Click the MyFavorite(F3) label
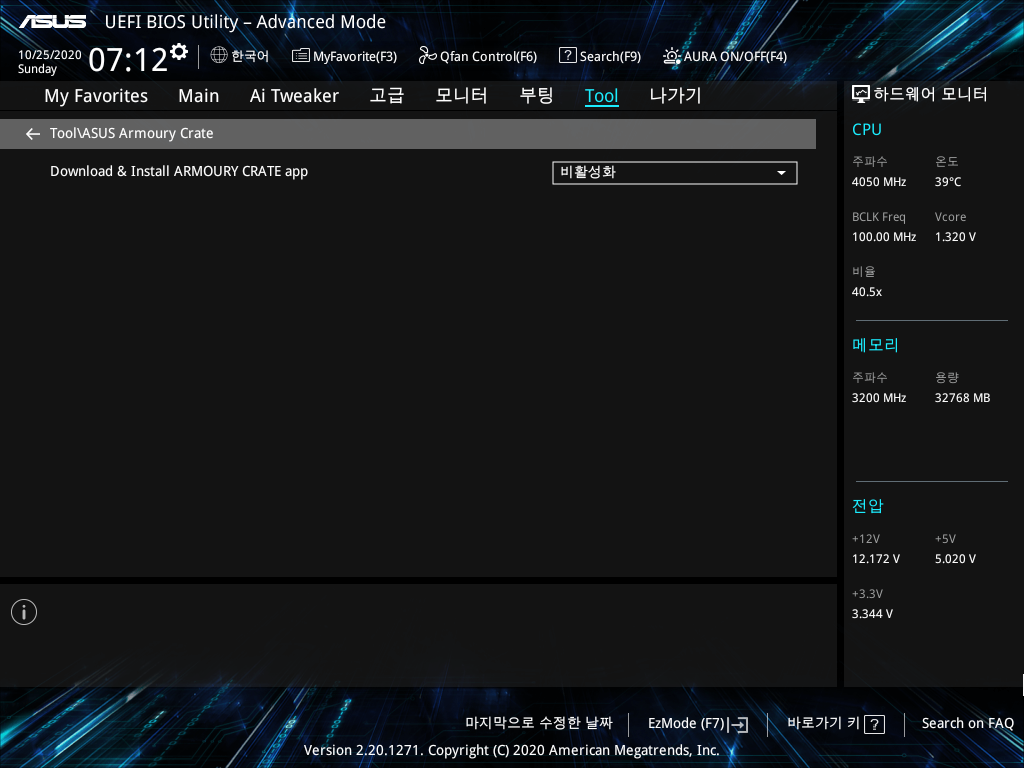Image resolution: width=1024 pixels, height=768 pixels. (x=355, y=57)
